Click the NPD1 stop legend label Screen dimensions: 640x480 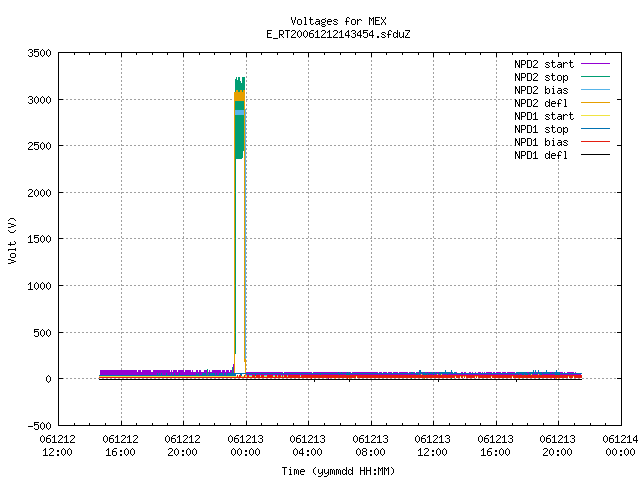tap(541, 129)
